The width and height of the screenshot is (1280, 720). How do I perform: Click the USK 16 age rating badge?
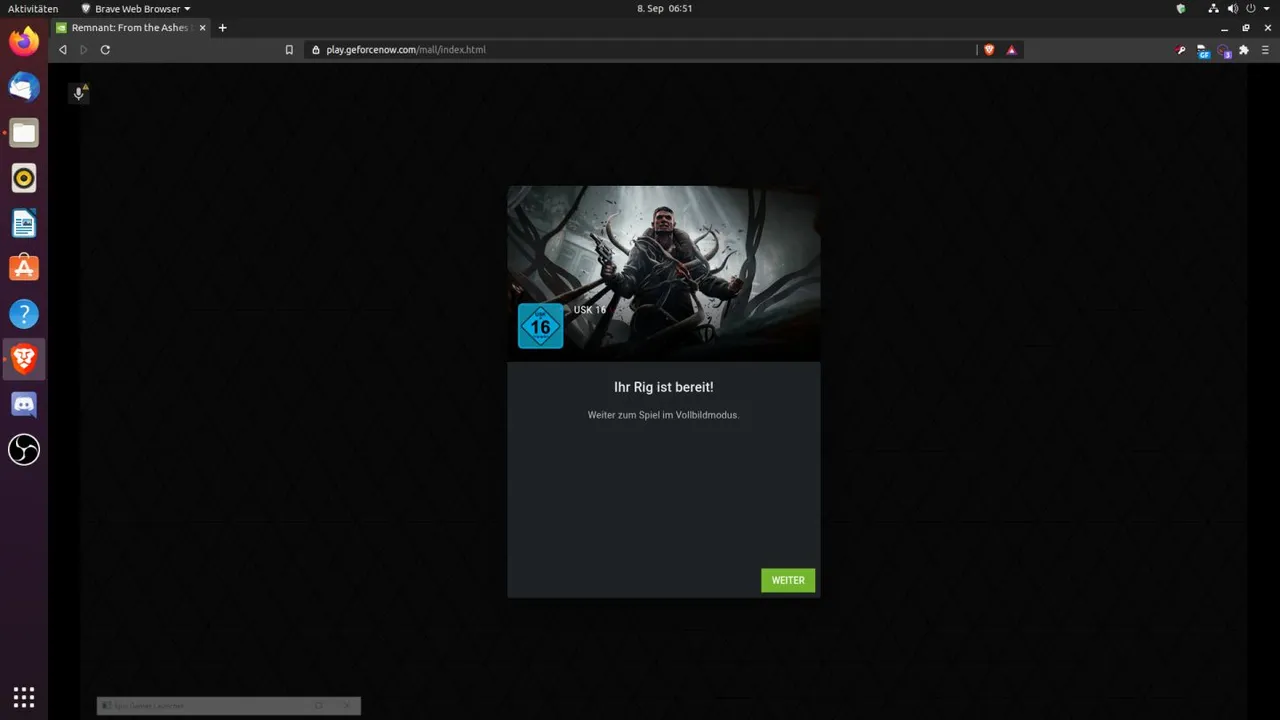540,326
